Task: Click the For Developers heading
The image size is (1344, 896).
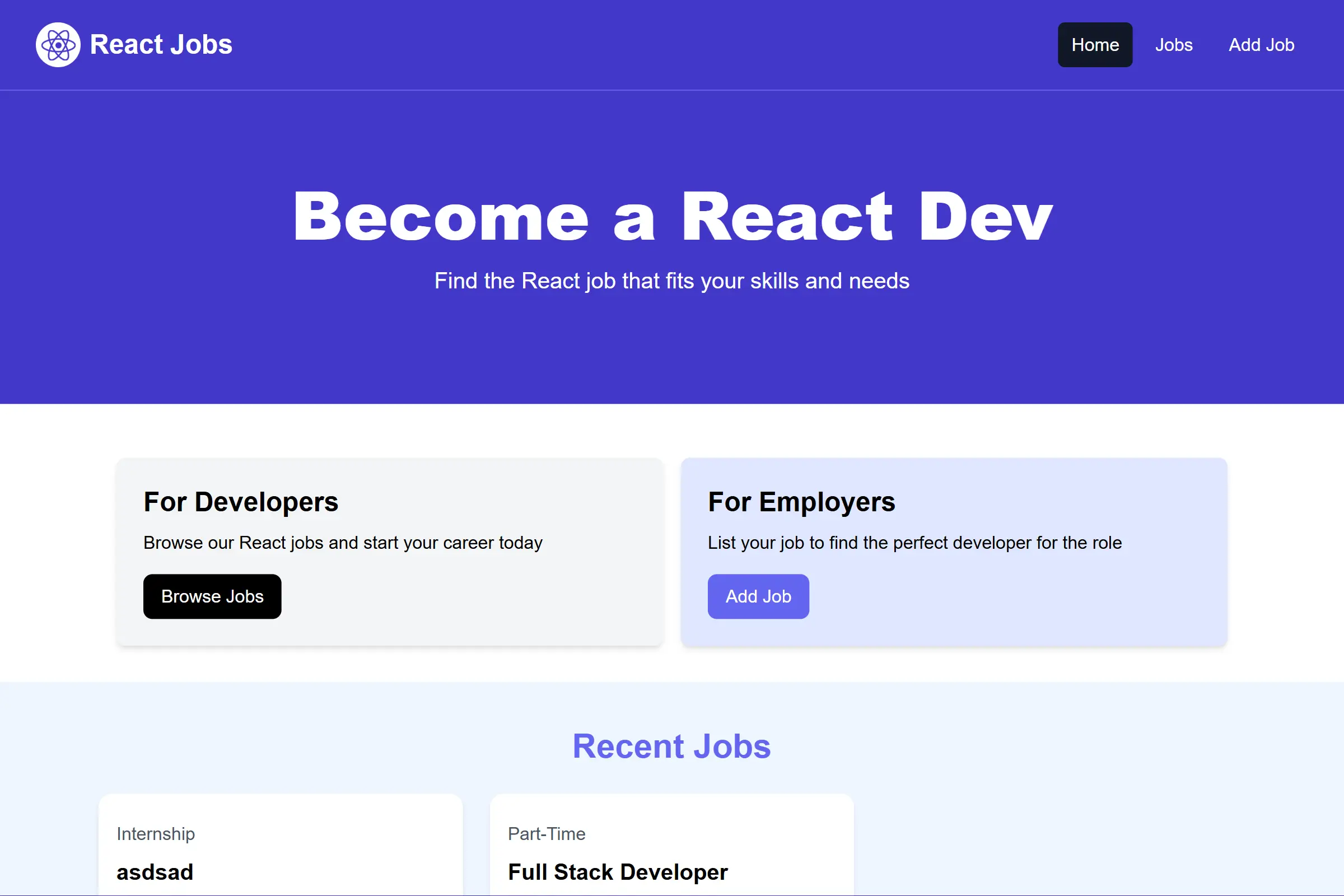Action: click(241, 502)
